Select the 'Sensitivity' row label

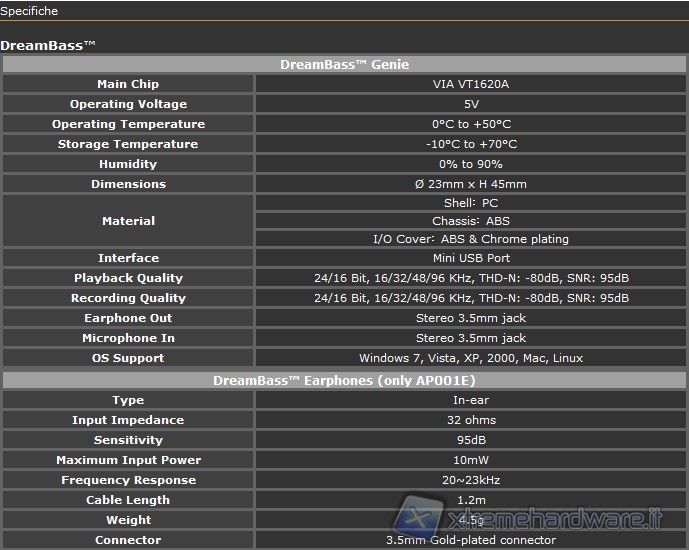(x=128, y=440)
